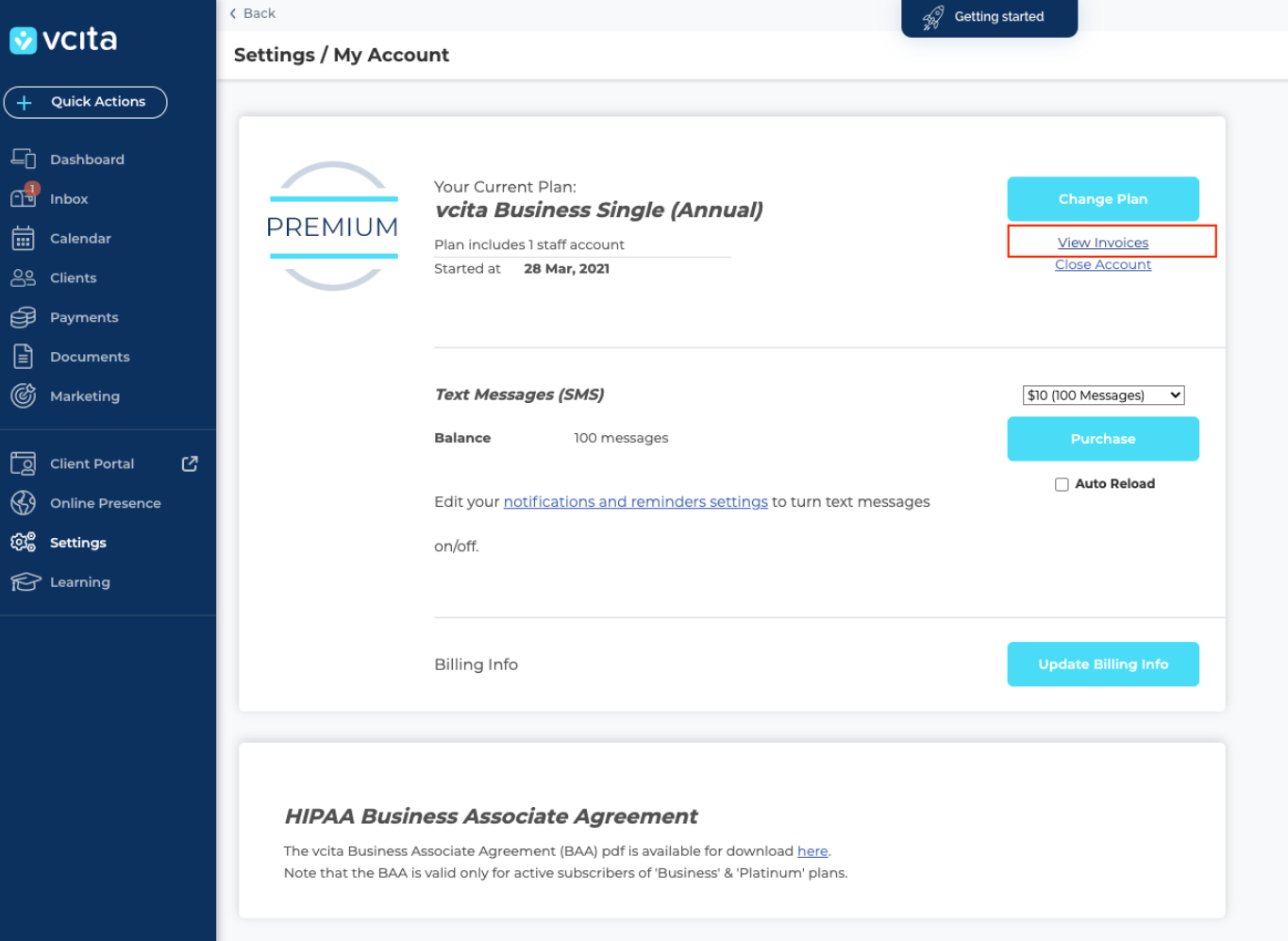Click the Change Plan button
The height and width of the screenshot is (941, 1288).
pos(1103,199)
